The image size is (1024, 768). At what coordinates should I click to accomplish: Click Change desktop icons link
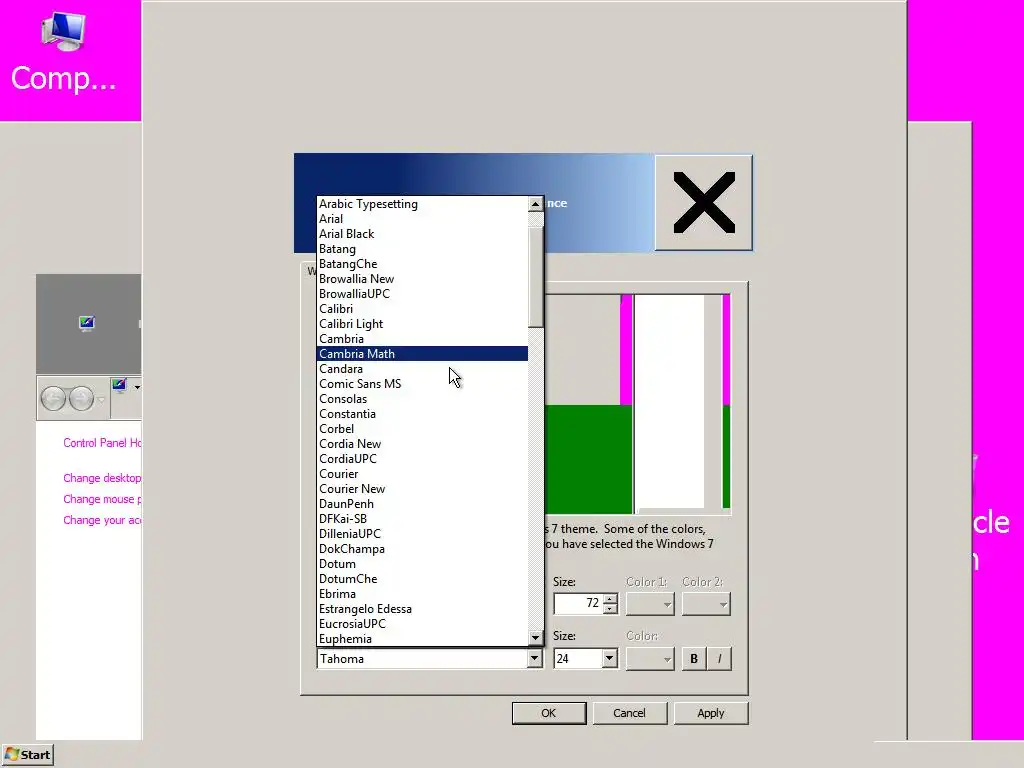pyautogui.click(x=102, y=478)
